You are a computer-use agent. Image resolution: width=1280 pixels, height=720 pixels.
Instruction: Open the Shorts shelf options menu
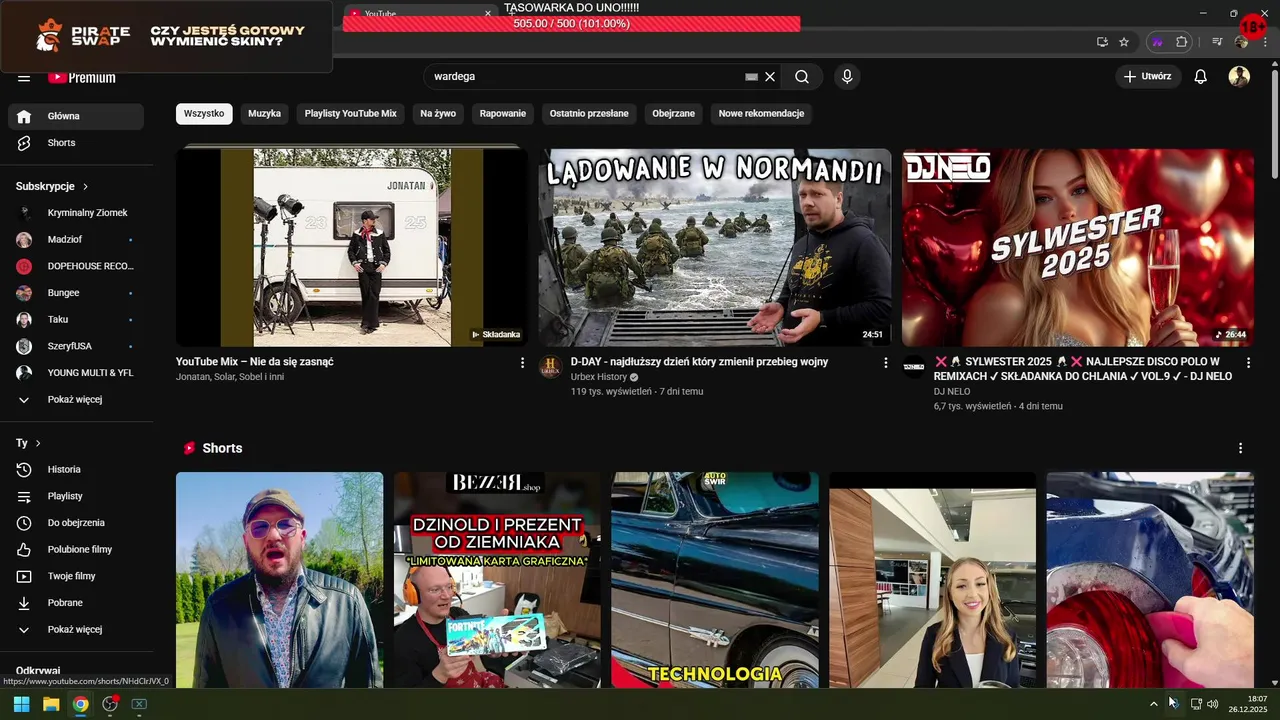(1241, 449)
